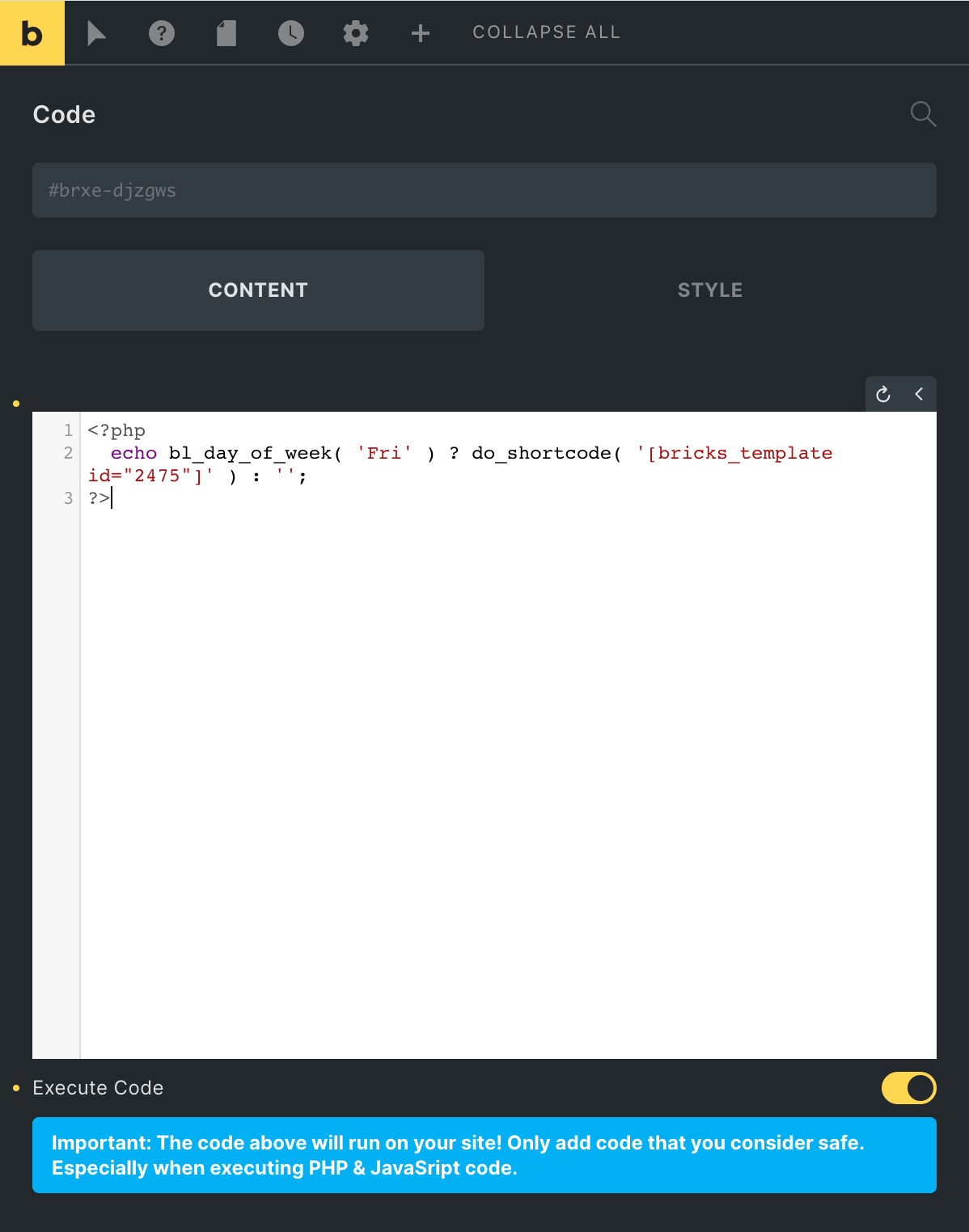Click the circular refresh icon above code editor
The image size is (969, 1232).
883,394
